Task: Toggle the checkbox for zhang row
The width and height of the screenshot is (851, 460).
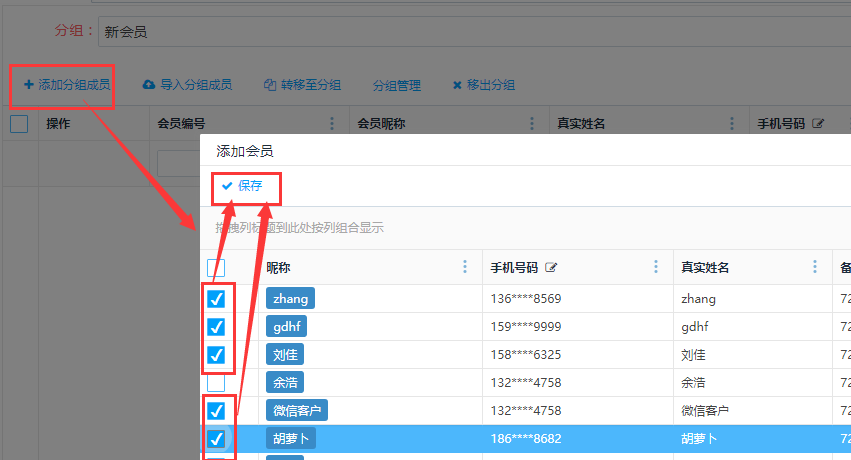Action: [216, 299]
